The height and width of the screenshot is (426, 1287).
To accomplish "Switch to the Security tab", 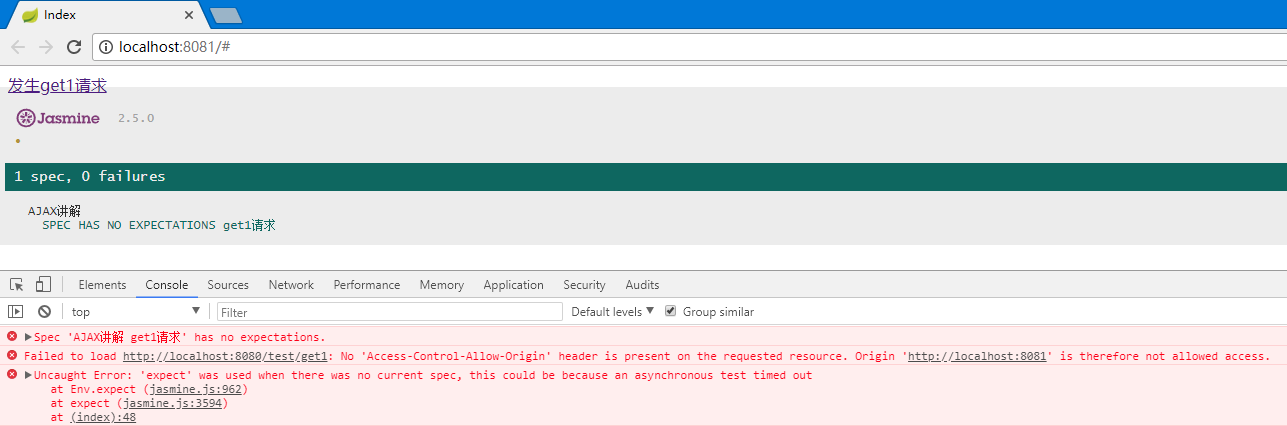I will tap(584, 285).
